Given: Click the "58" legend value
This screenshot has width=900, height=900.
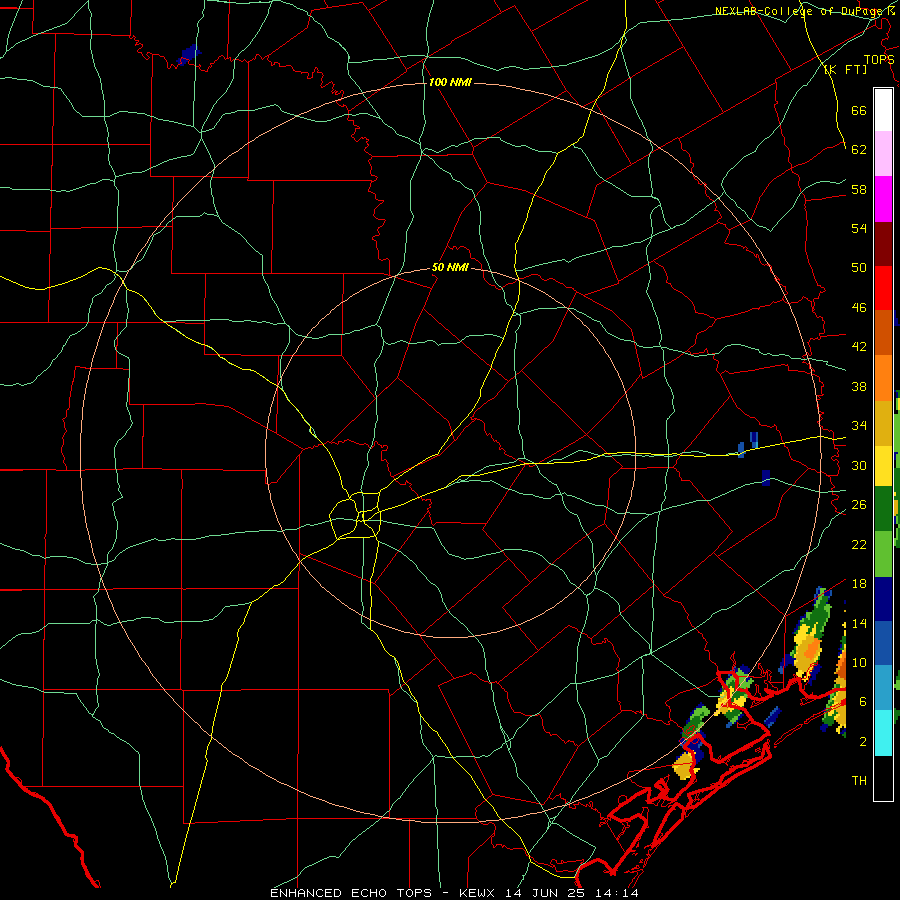Looking at the screenshot, I should click(x=859, y=189).
